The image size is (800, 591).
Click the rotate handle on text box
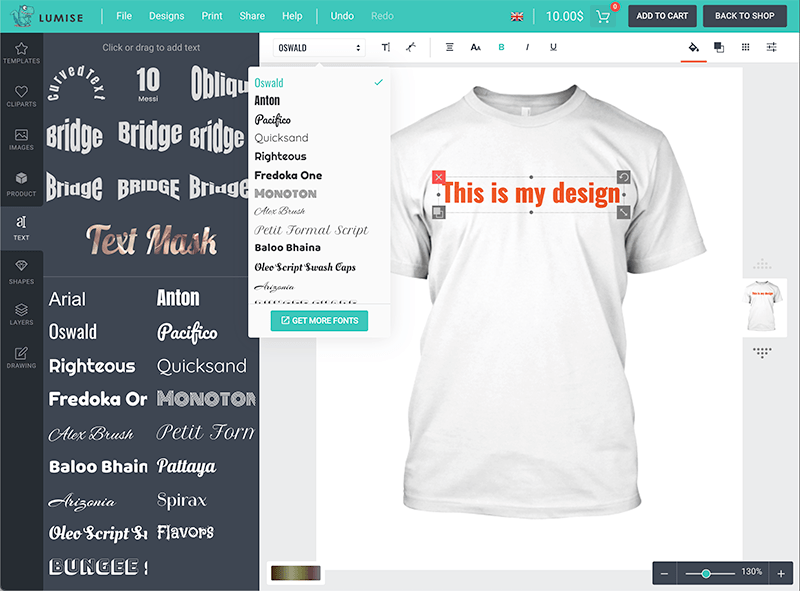(623, 177)
